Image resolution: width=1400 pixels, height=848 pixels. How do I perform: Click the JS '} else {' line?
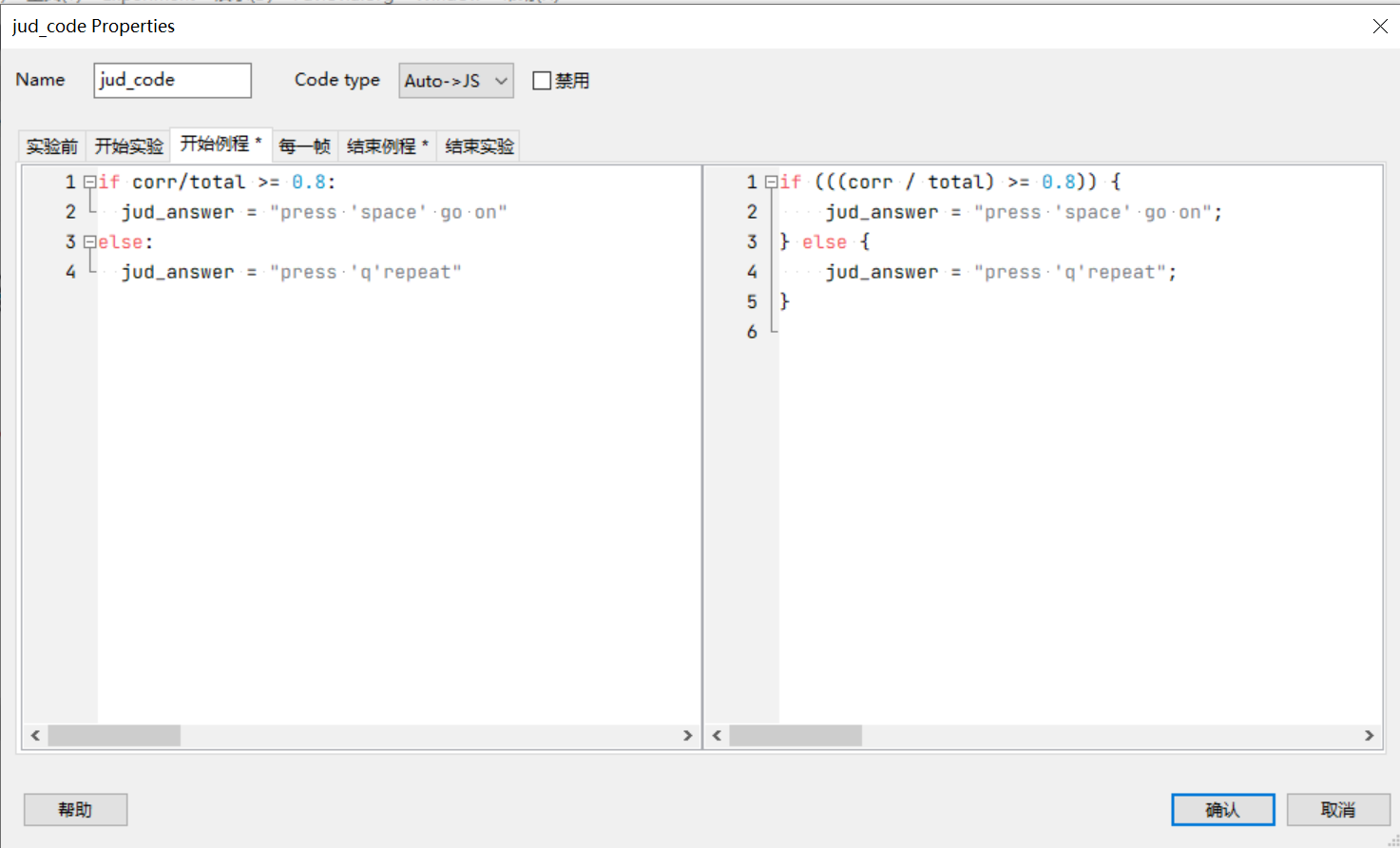tap(824, 241)
